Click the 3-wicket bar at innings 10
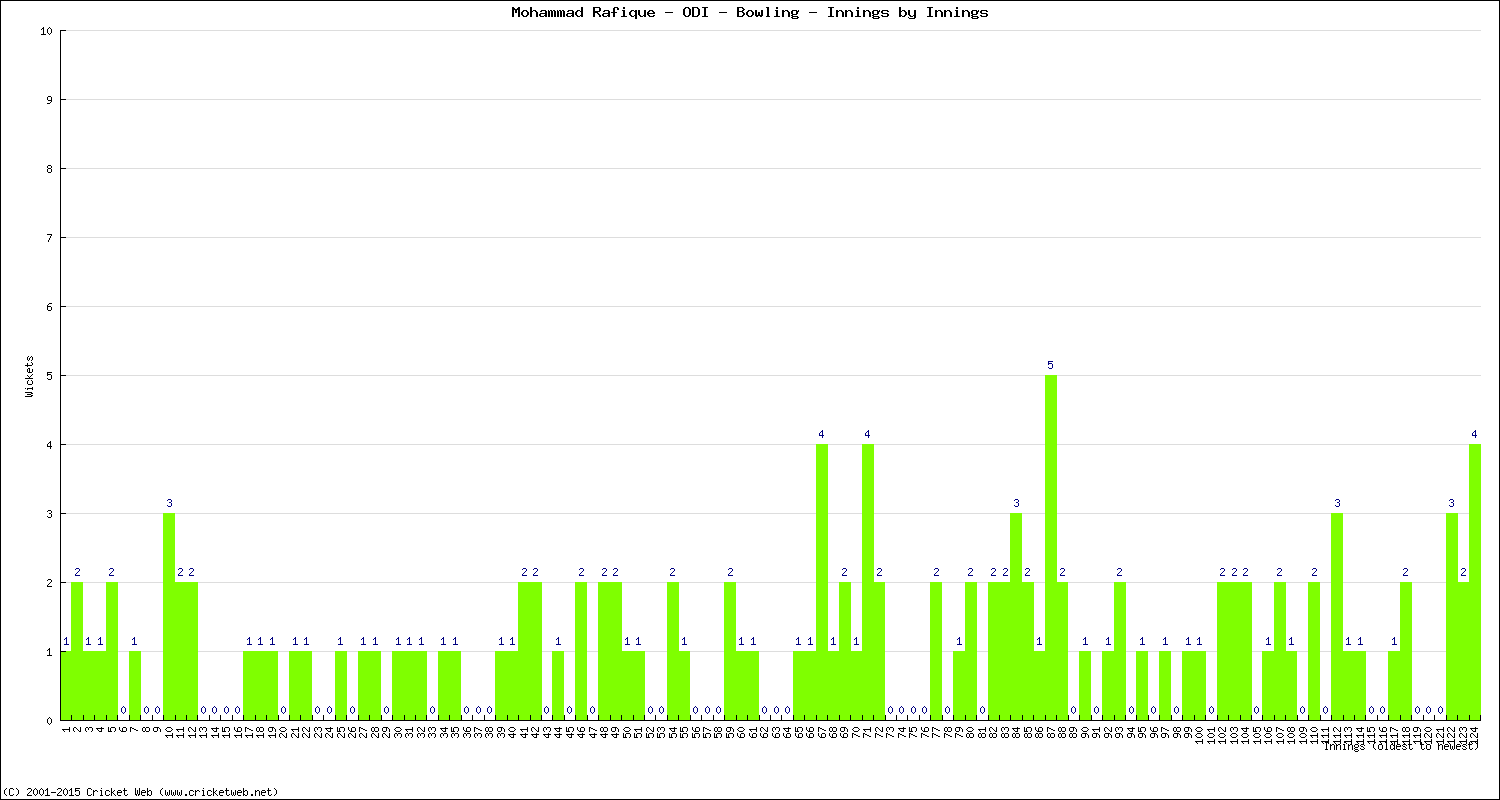Viewport: 1500px width, 800px height. click(x=169, y=617)
